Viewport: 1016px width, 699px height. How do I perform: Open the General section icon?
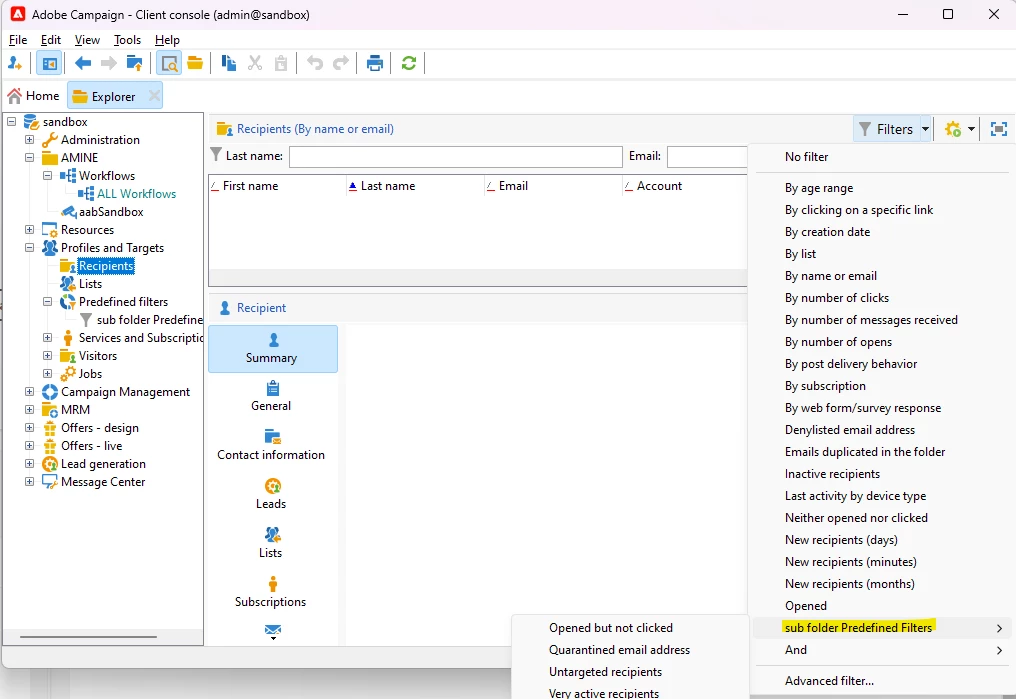273,389
